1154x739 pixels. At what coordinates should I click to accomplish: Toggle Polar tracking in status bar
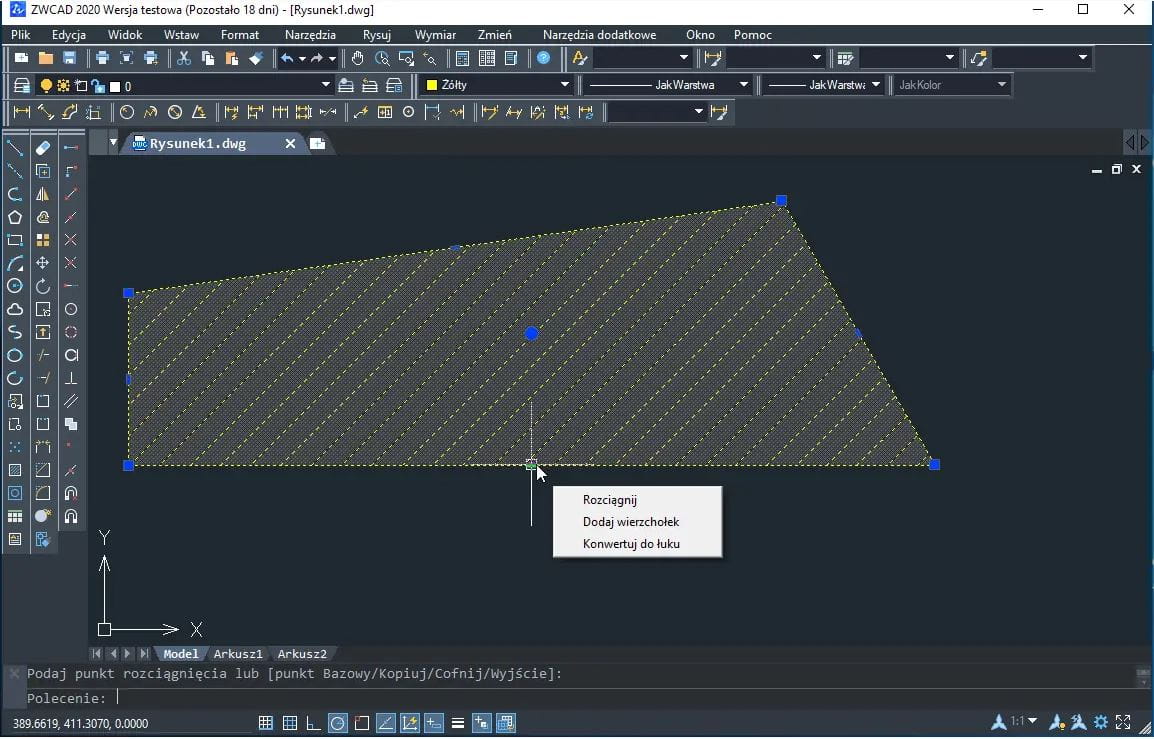tap(338, 723)
